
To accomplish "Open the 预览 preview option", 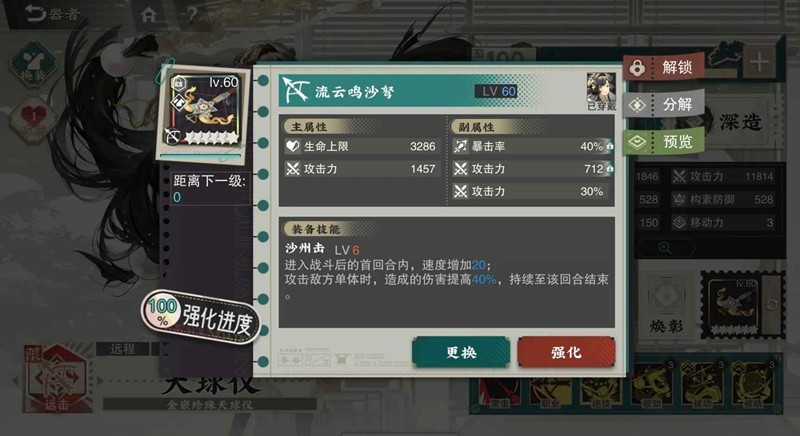I will pyautogui.click(x=664, y=141).
